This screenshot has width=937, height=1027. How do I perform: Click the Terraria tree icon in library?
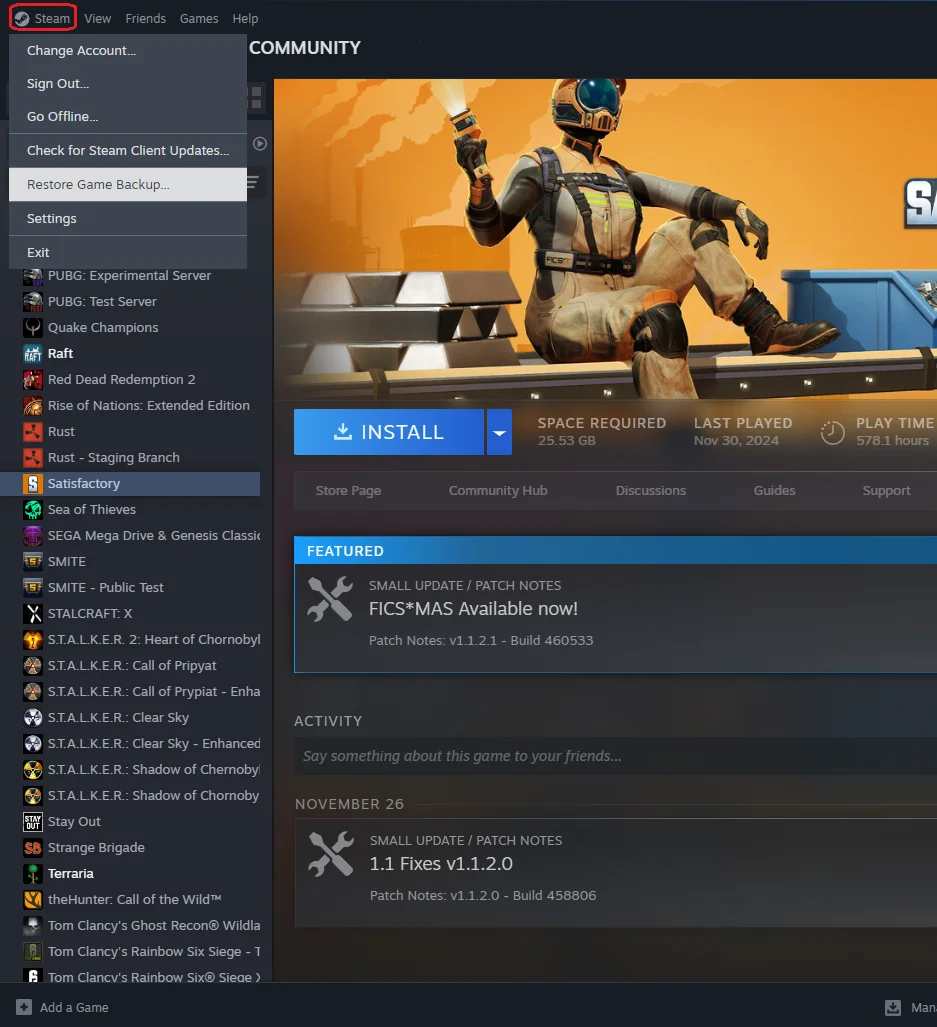click(33, 873)
